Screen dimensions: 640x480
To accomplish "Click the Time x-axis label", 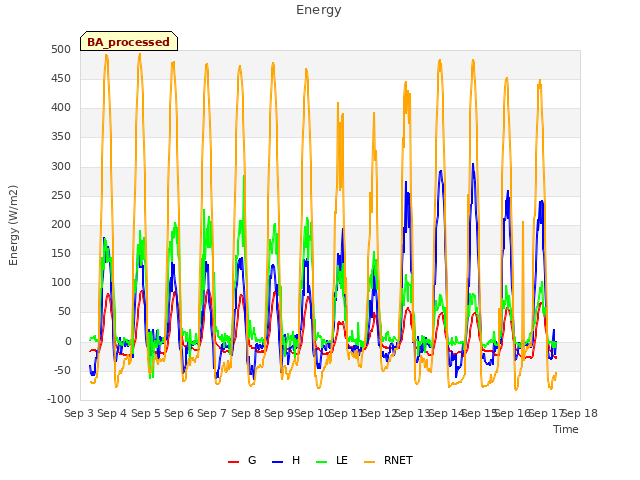I will 566,429.
